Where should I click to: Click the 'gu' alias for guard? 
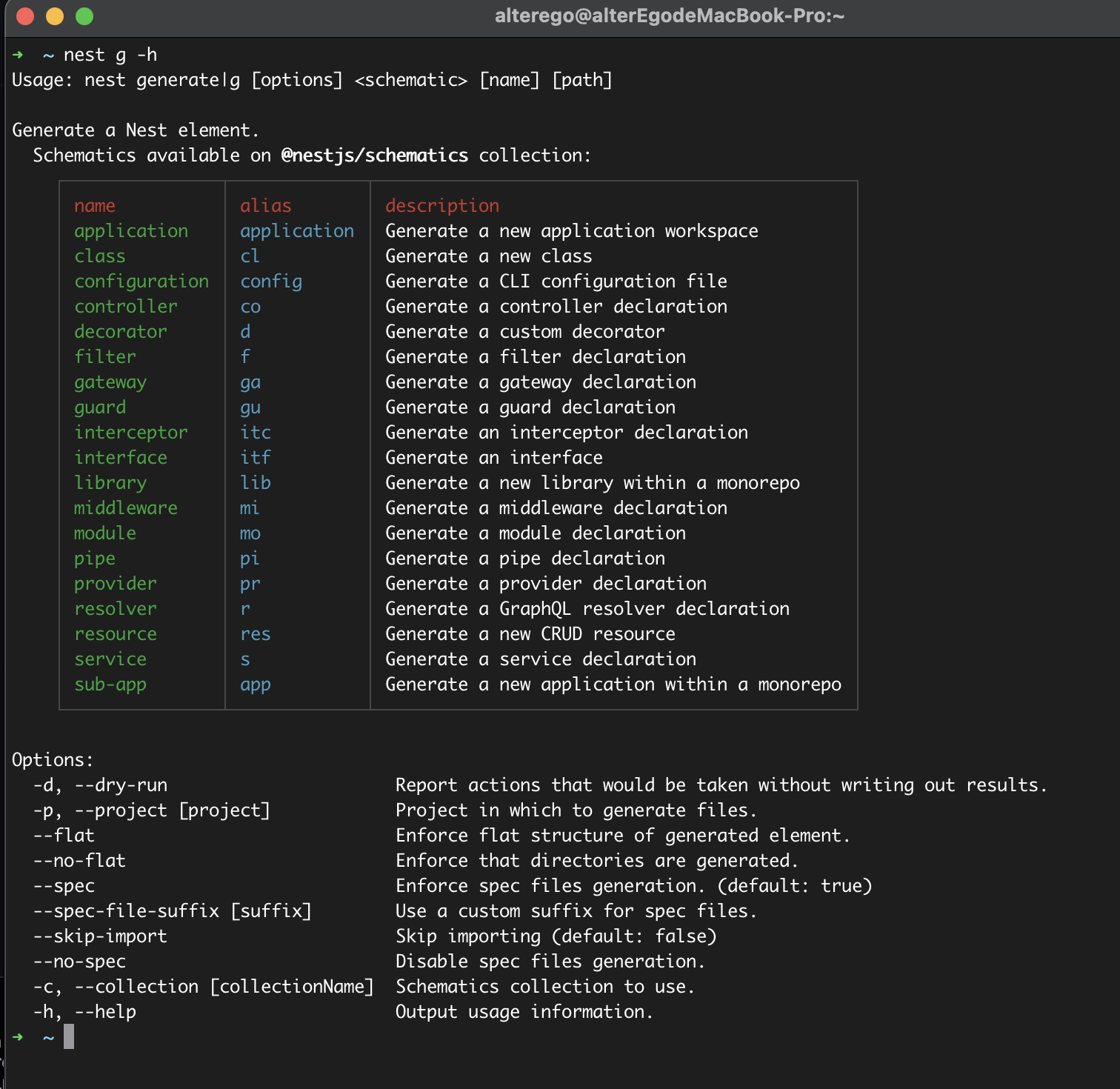(250, 407)
